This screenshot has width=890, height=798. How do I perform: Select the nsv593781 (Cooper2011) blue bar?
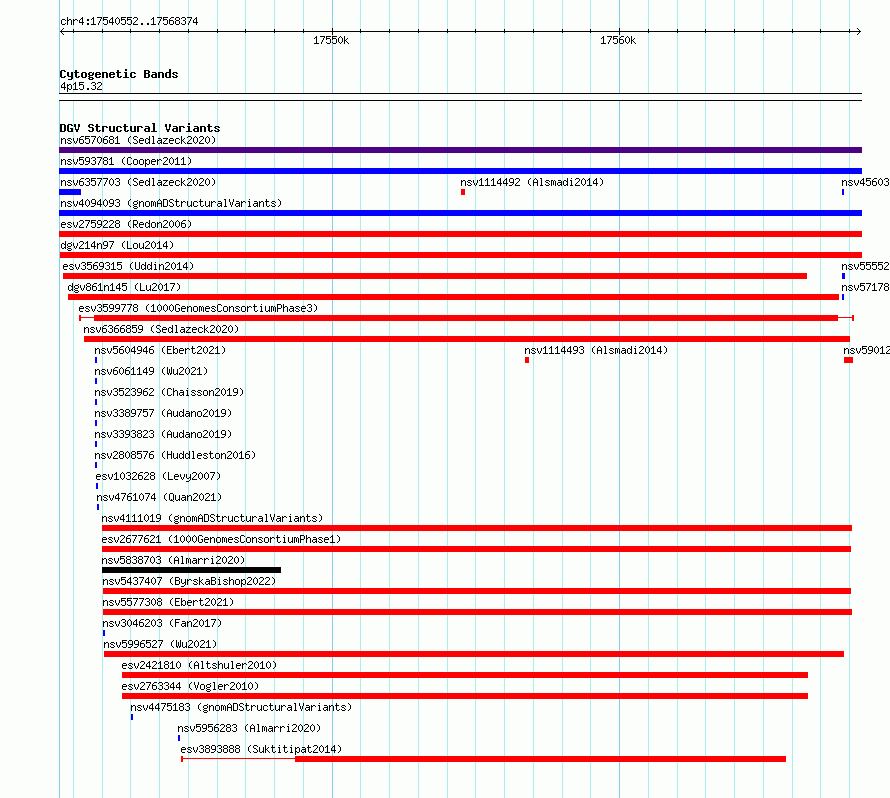point(460,171)
